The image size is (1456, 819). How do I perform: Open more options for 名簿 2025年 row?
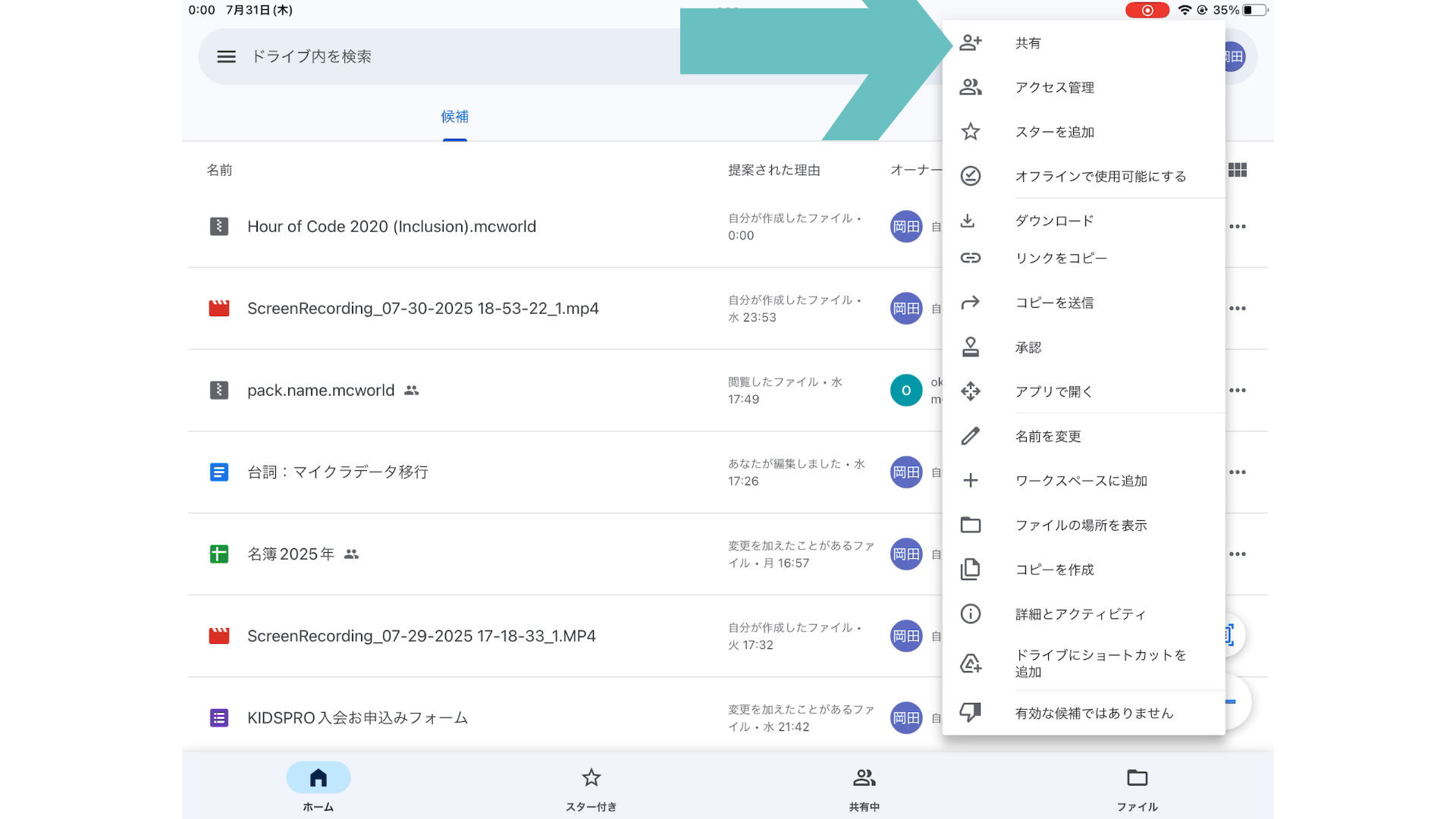pos(1237,554)
